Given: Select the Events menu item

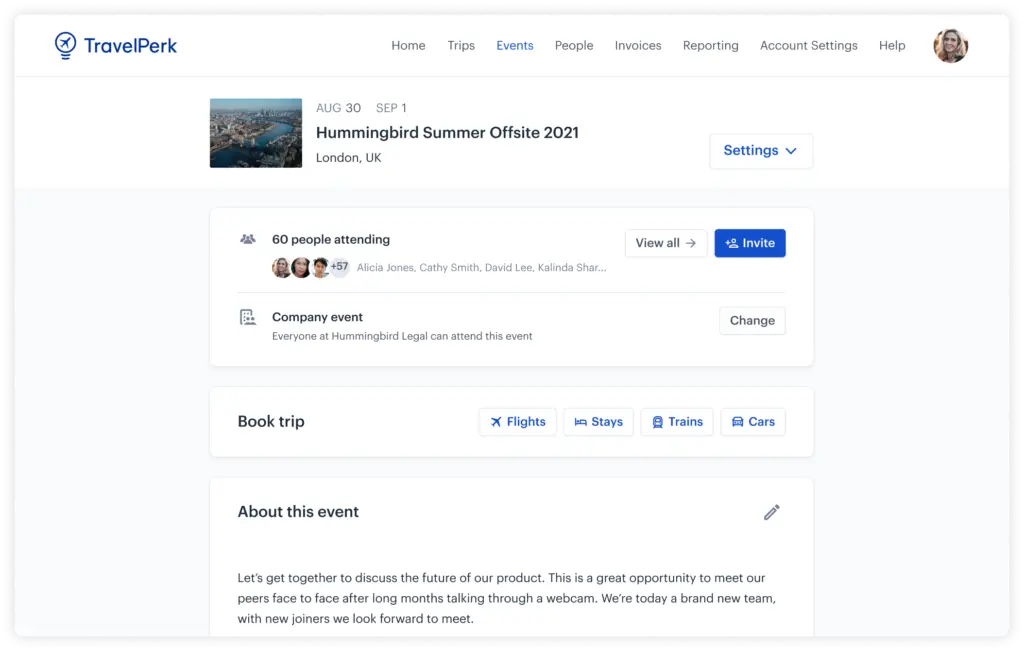Looking at the screenshot, I should pos(515,46).
